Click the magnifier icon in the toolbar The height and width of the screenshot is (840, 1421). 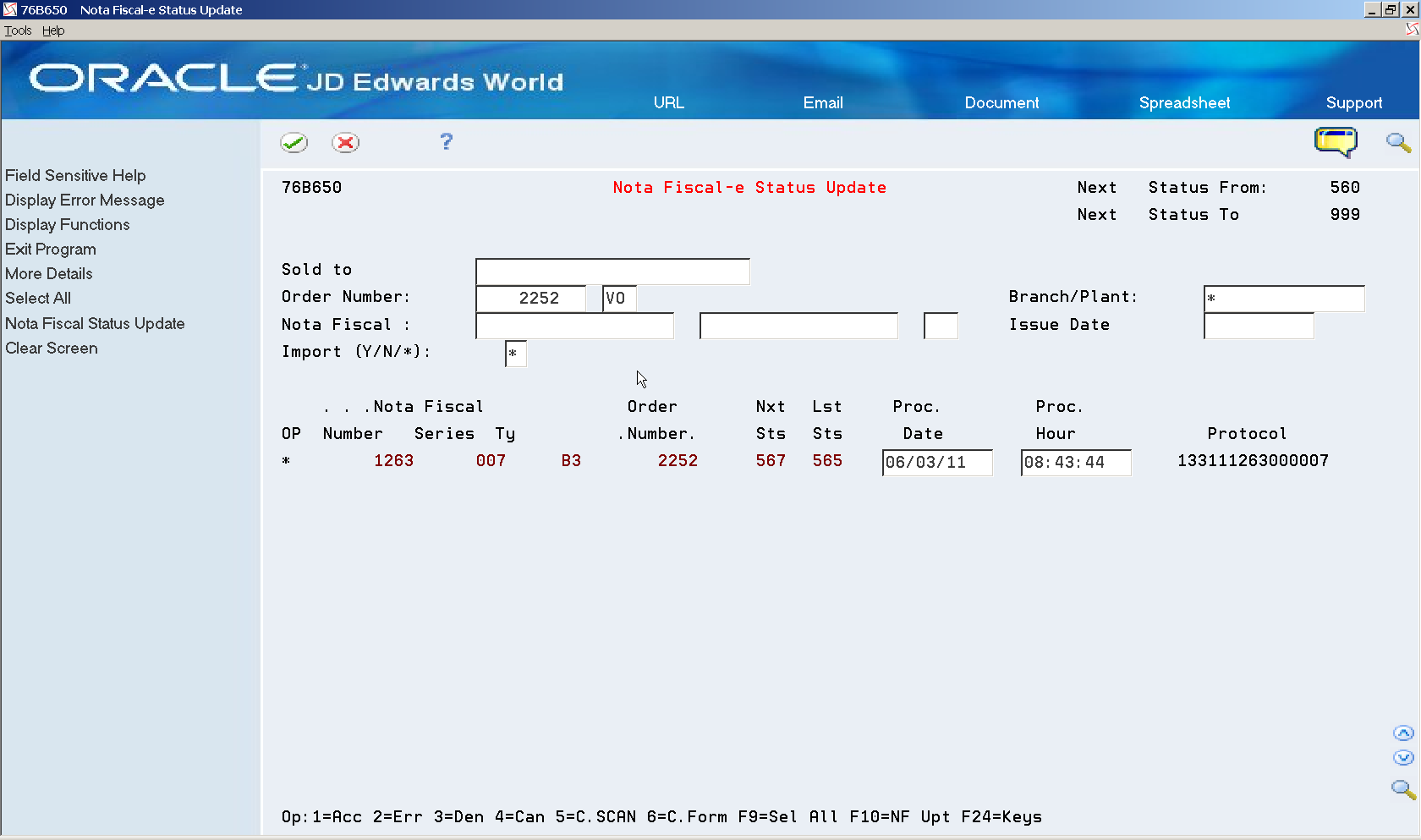point(1398,142)
